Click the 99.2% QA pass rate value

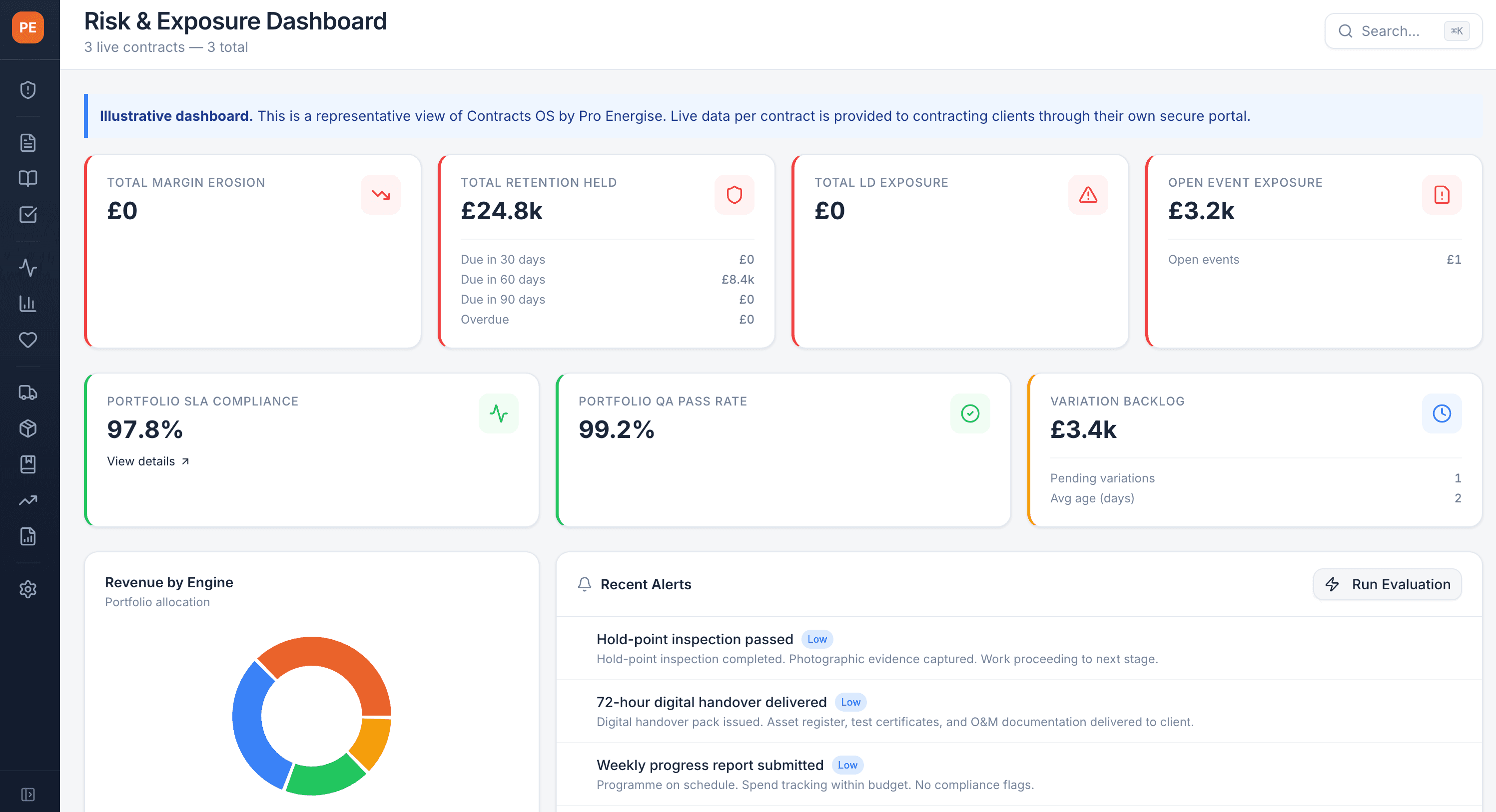click(x=616, y=429)
